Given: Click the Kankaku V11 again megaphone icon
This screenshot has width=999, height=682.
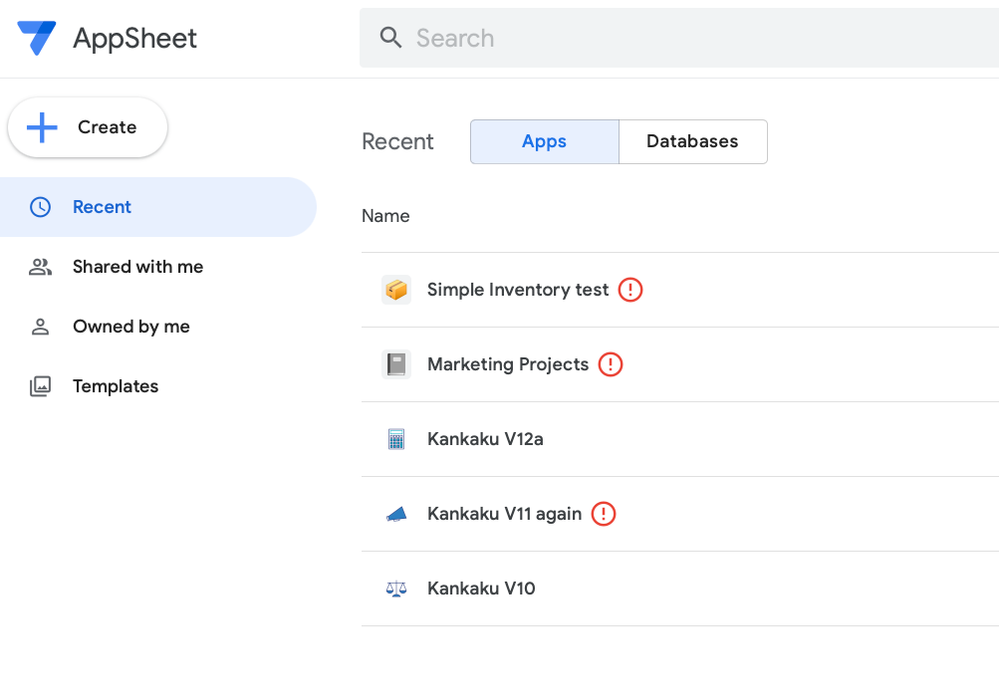Looking at the screenshot, I should pos(396,514).
